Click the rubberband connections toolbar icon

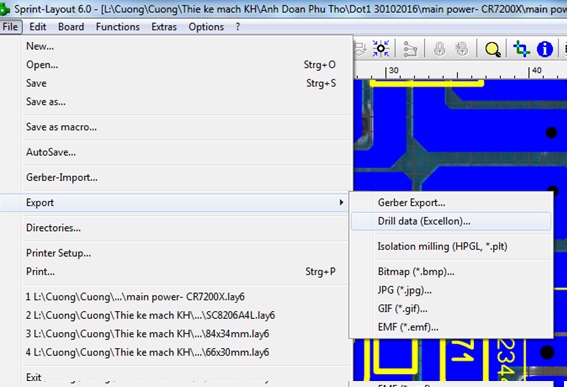(x=410, y=49)
